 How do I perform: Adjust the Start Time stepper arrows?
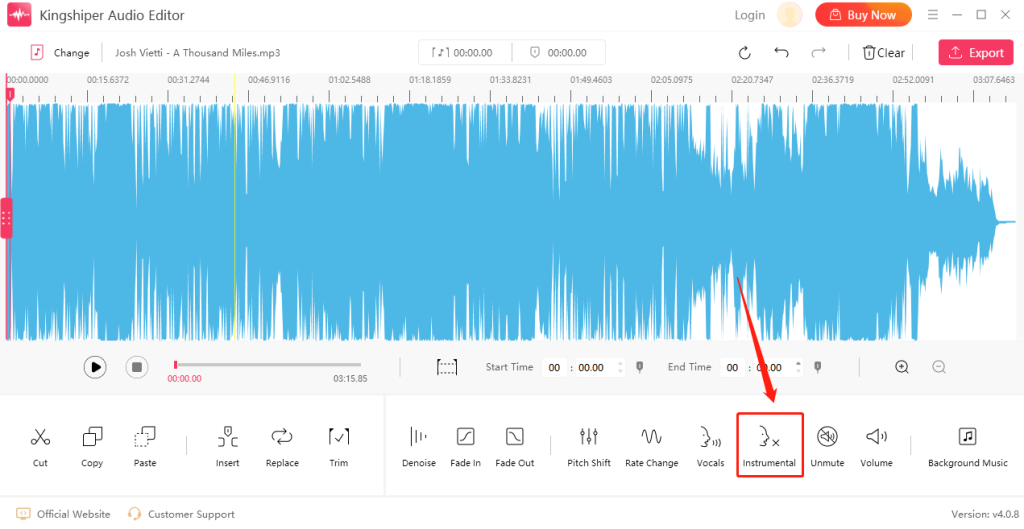(x=620, y=368)
